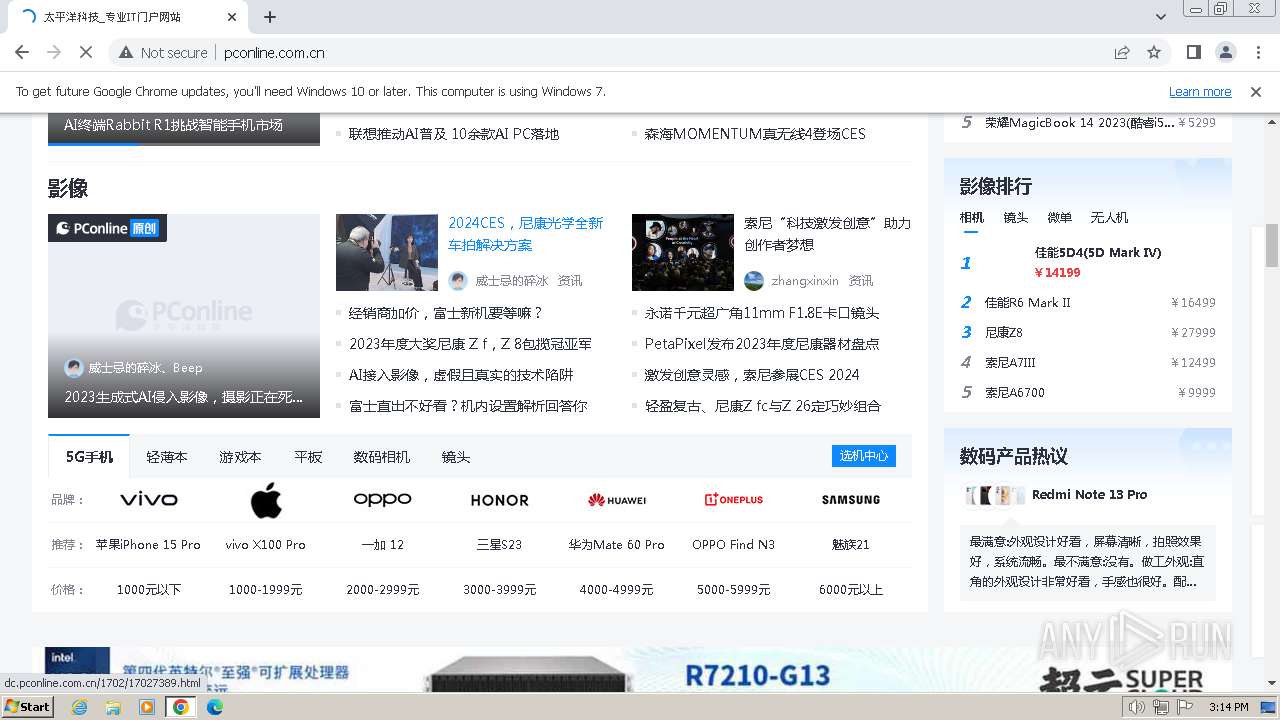The height and width of the screenshot is (720, 1280).
Task: Open article 森海MOMENTUM真无线4登场CES
Action: (755, 134)
